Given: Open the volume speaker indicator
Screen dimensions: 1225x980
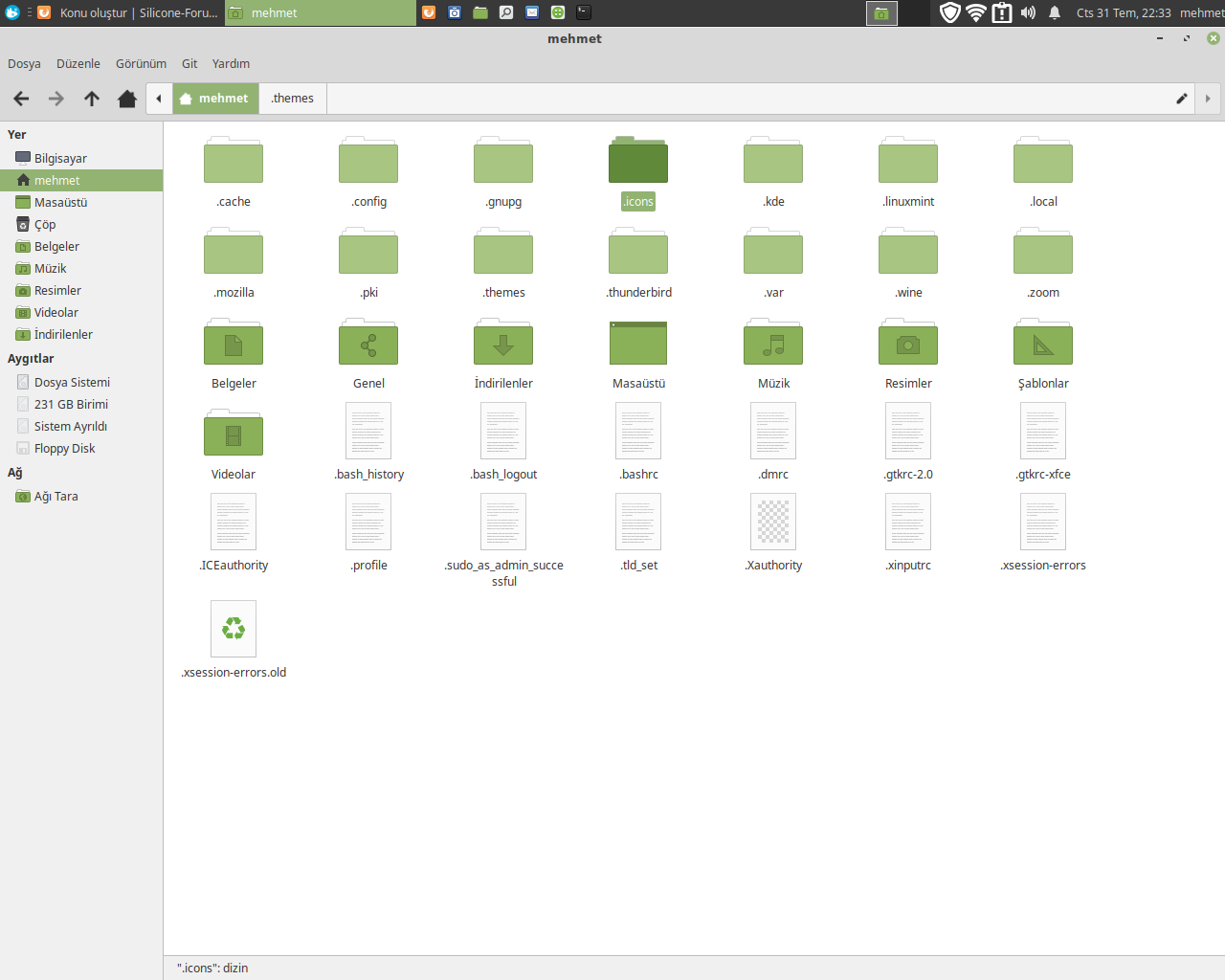Looking at the screenshot, I should point(1028,12).
